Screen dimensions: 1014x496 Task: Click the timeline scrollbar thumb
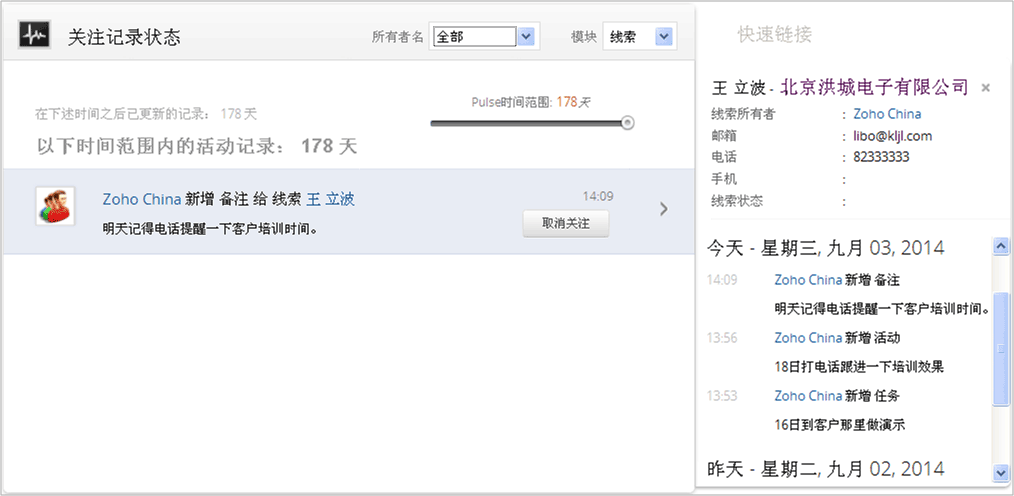click(x=1000, y=349)
